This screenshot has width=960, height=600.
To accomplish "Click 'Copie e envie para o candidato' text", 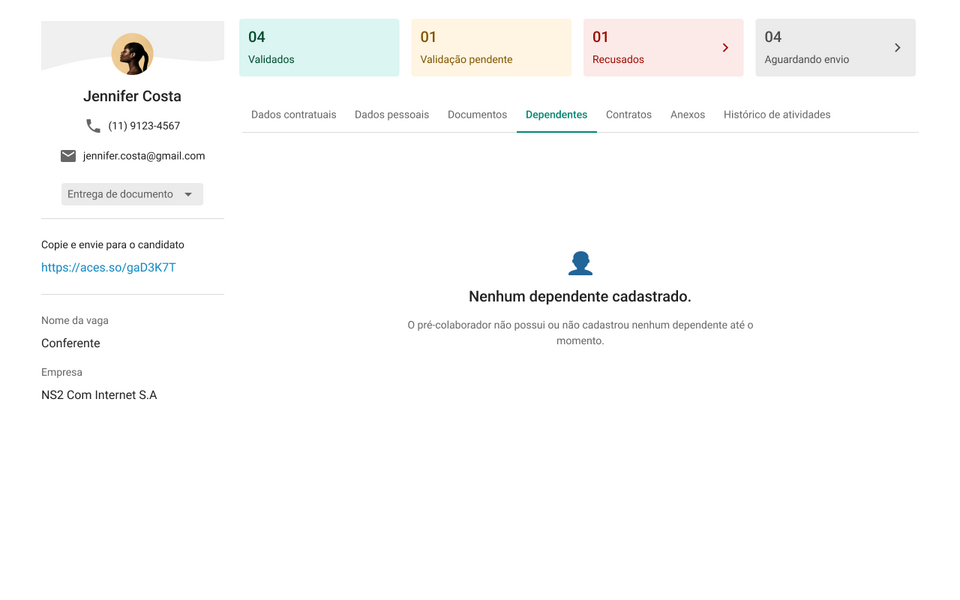I will click(113, 245).
